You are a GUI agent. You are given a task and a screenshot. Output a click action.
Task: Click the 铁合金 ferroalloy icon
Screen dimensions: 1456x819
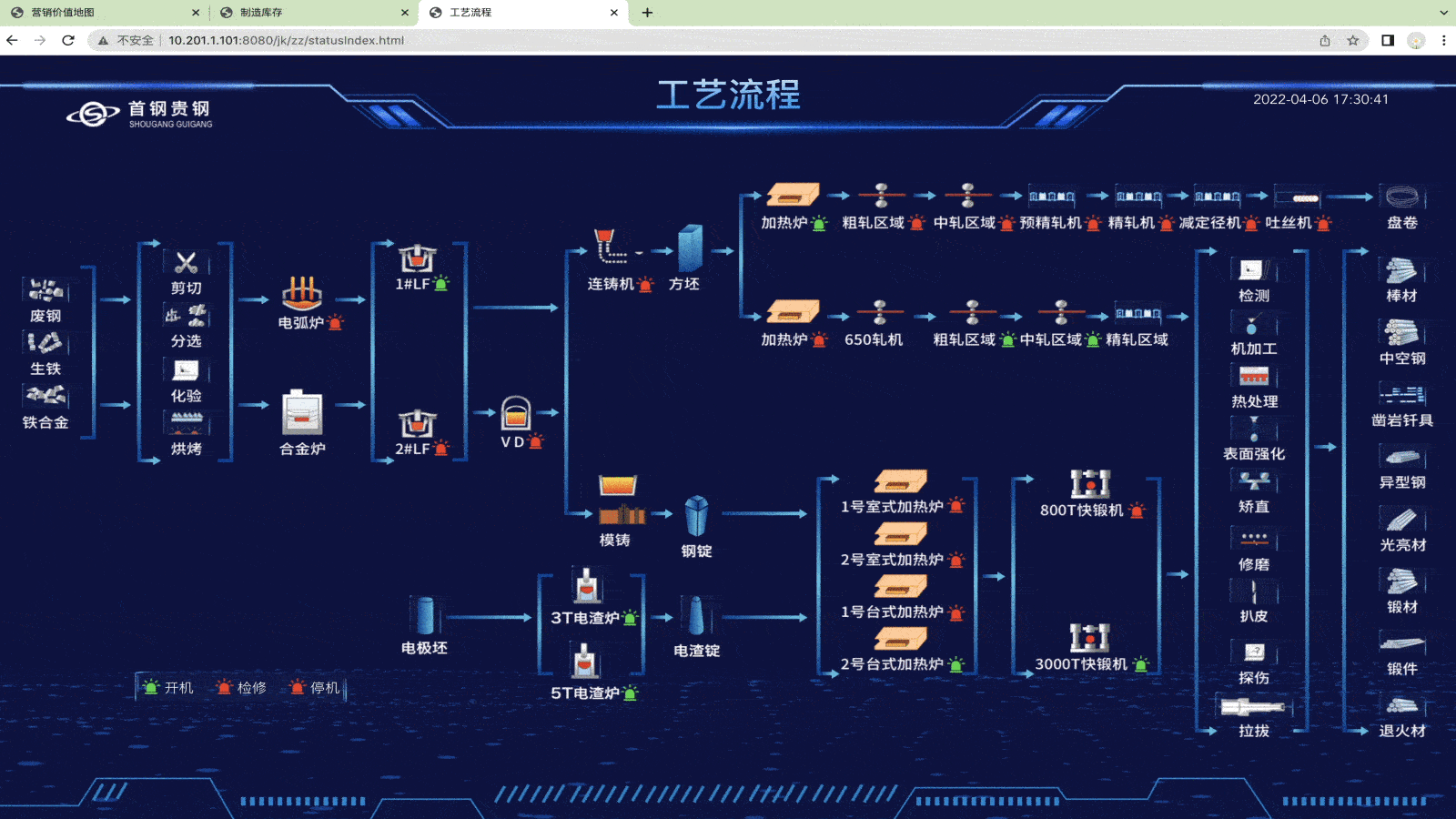45,396
